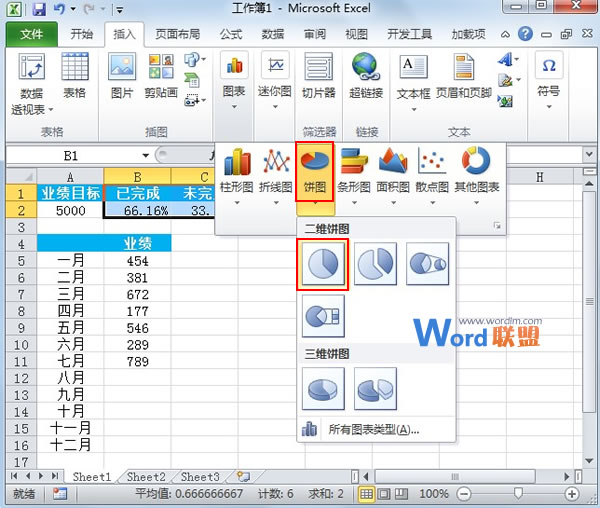Open the Chart group button
600x508 pixels.
click(234, 81)
